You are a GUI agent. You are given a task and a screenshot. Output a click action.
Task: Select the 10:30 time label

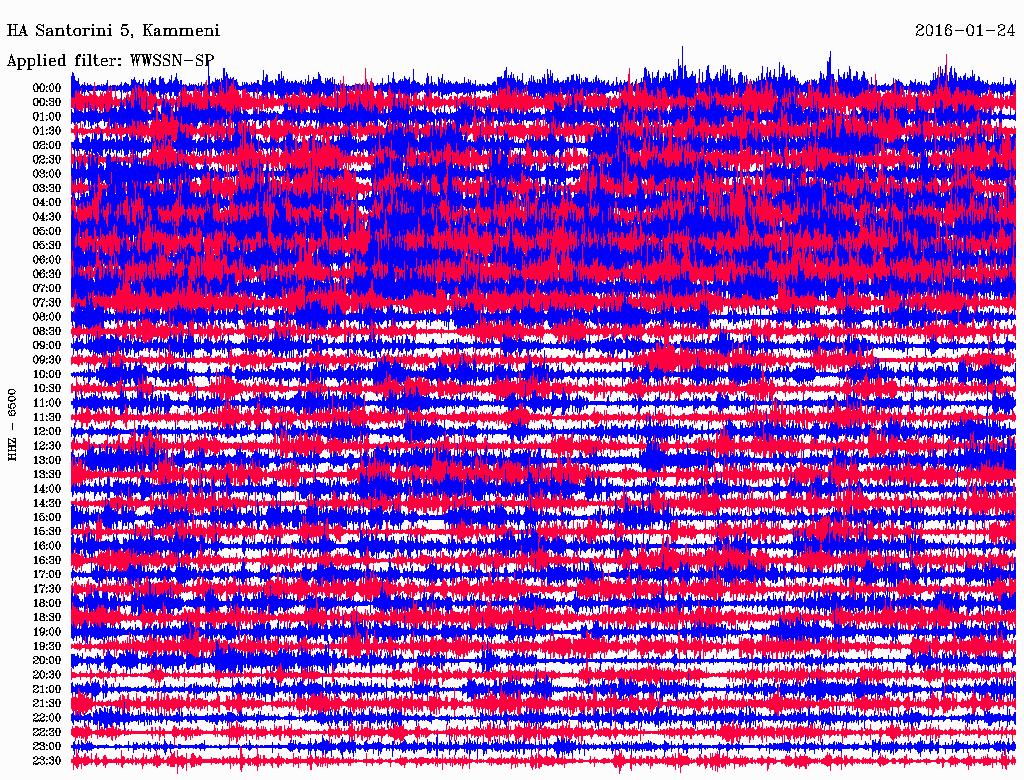pos(46,388)
